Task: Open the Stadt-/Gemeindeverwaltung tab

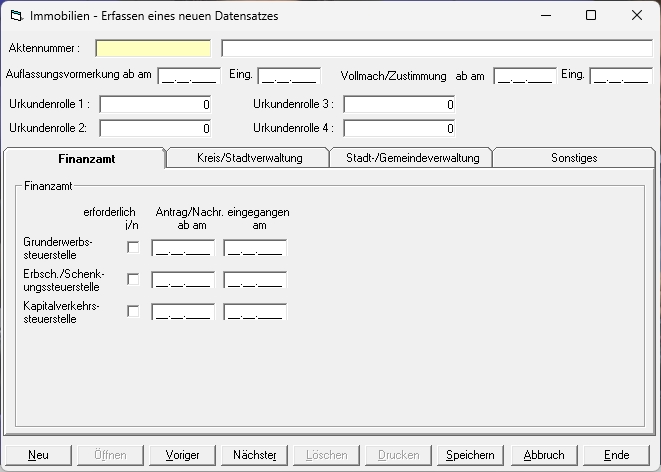Action: click(x=411, y=158)
